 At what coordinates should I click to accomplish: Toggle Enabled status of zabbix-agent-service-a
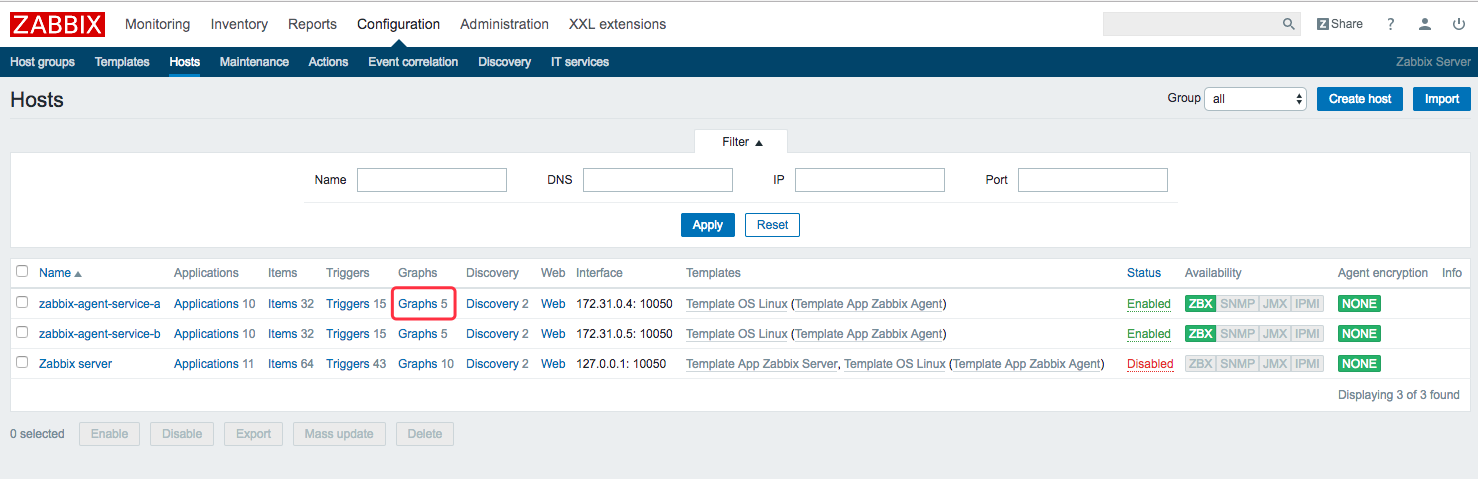pos(1148,304)
